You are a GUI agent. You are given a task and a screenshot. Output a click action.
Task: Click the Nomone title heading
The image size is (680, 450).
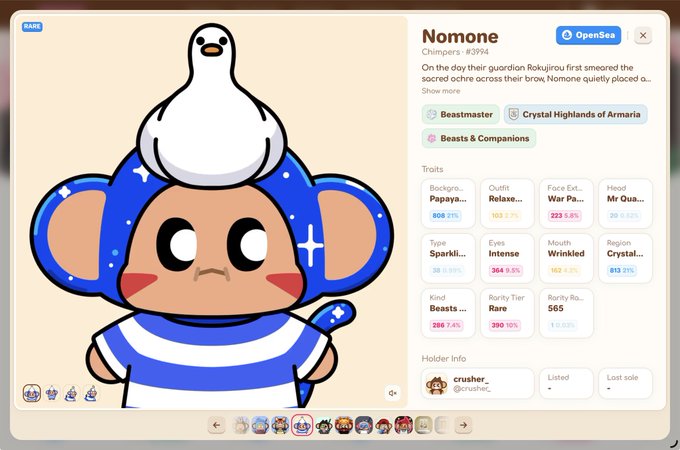coord(460,36)
